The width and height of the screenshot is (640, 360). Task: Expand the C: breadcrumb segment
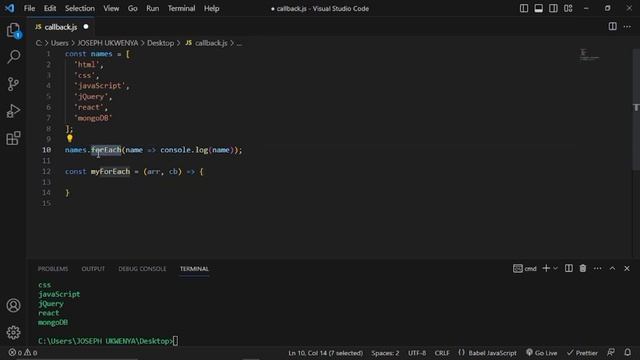(39, 43)
